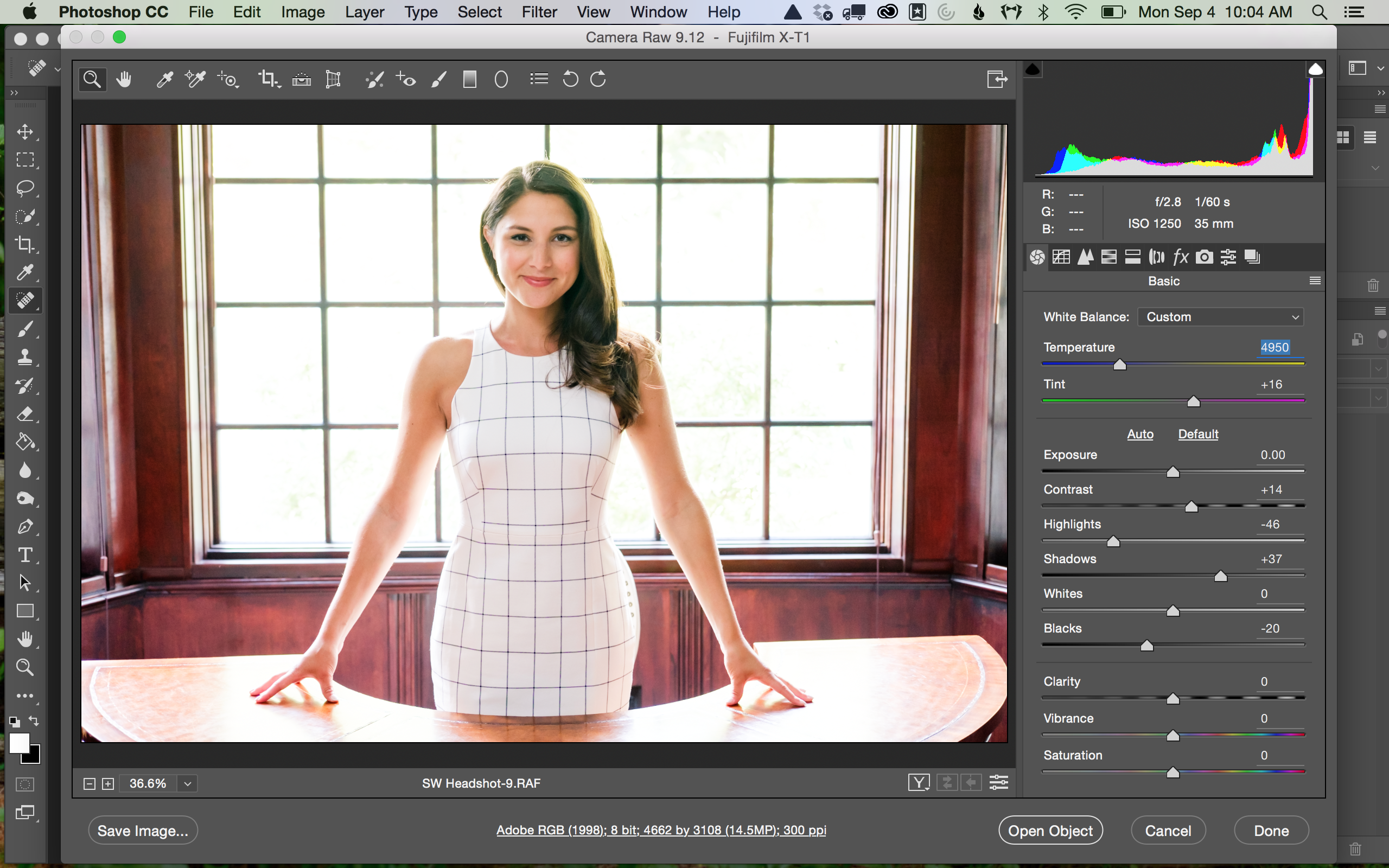
Task: Open the Tone Curve panel tab
Action: tap(1061, 257)
